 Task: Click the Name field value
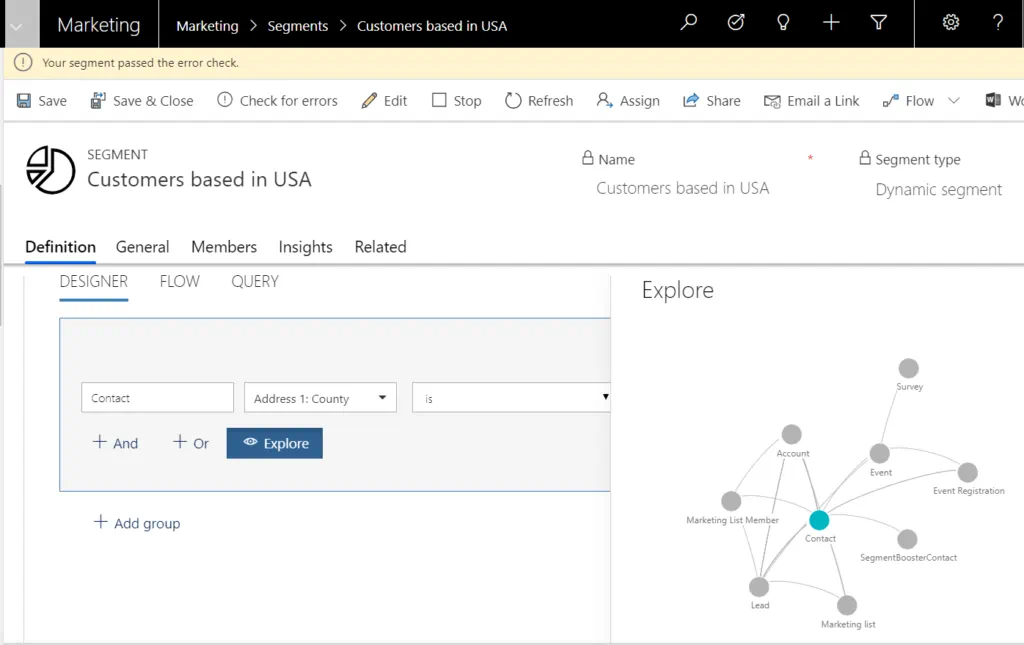682,189
